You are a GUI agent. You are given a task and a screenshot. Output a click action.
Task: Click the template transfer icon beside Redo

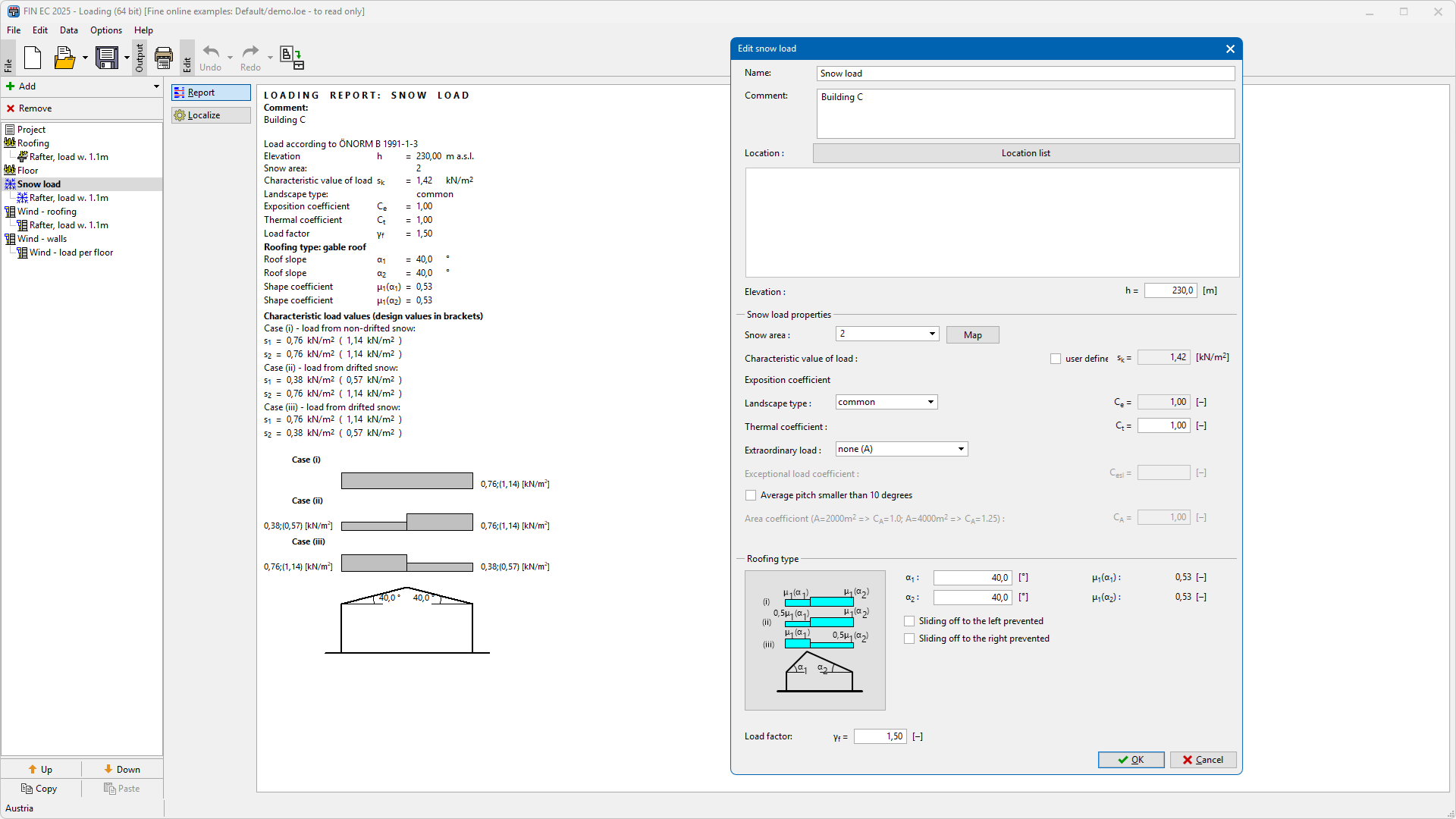coord(292,58)
